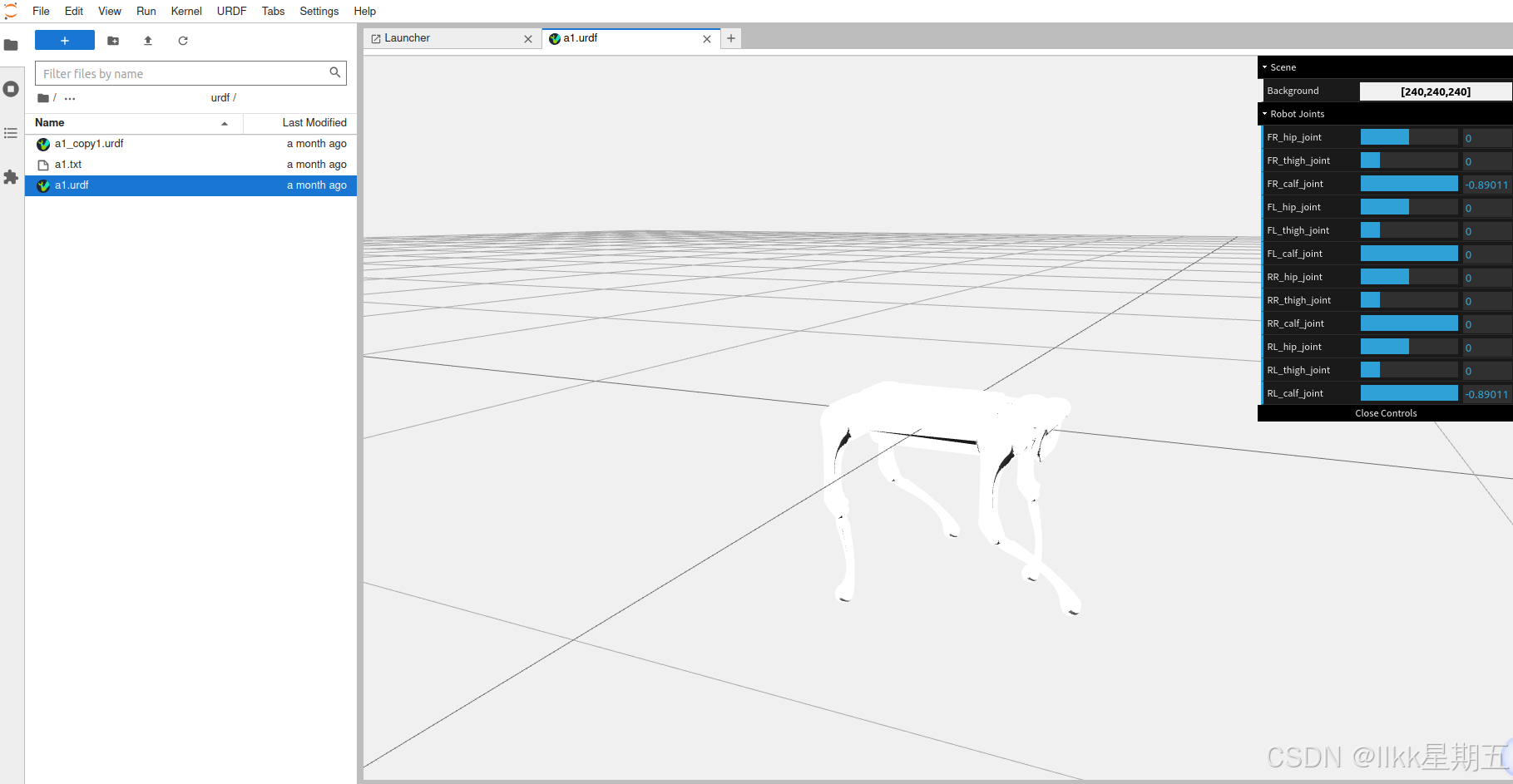The height and width of the screenshot is (784, 1513).
Task: Create a new folder with toolbar icon
Action: point(113,41)
